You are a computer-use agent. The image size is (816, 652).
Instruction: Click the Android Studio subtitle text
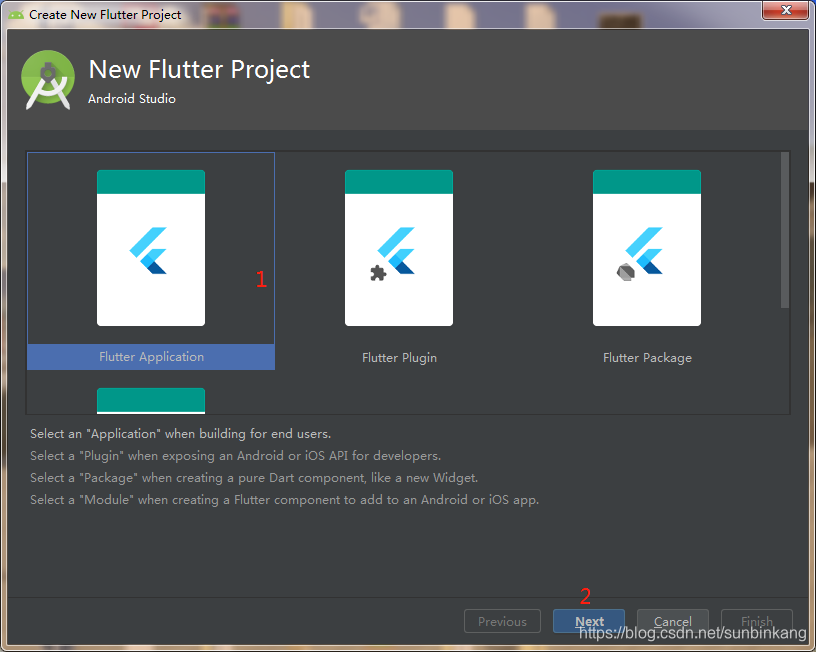[x=132, y=98]
